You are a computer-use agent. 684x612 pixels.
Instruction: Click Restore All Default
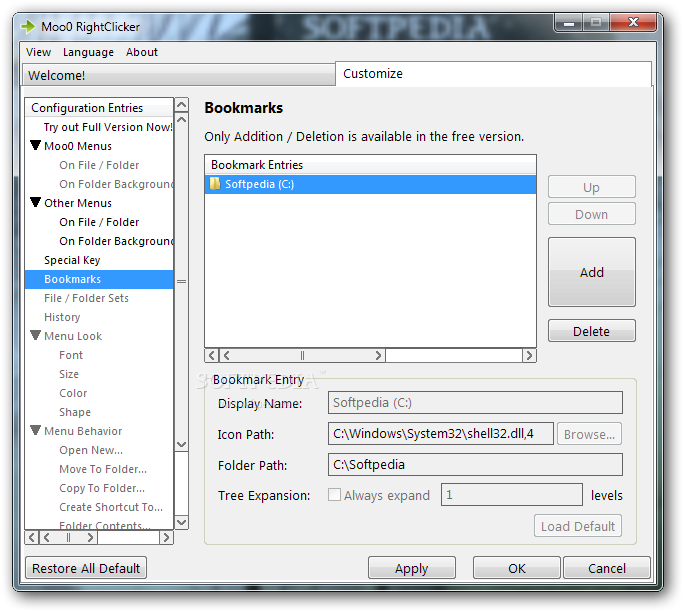tap(86, 568)
